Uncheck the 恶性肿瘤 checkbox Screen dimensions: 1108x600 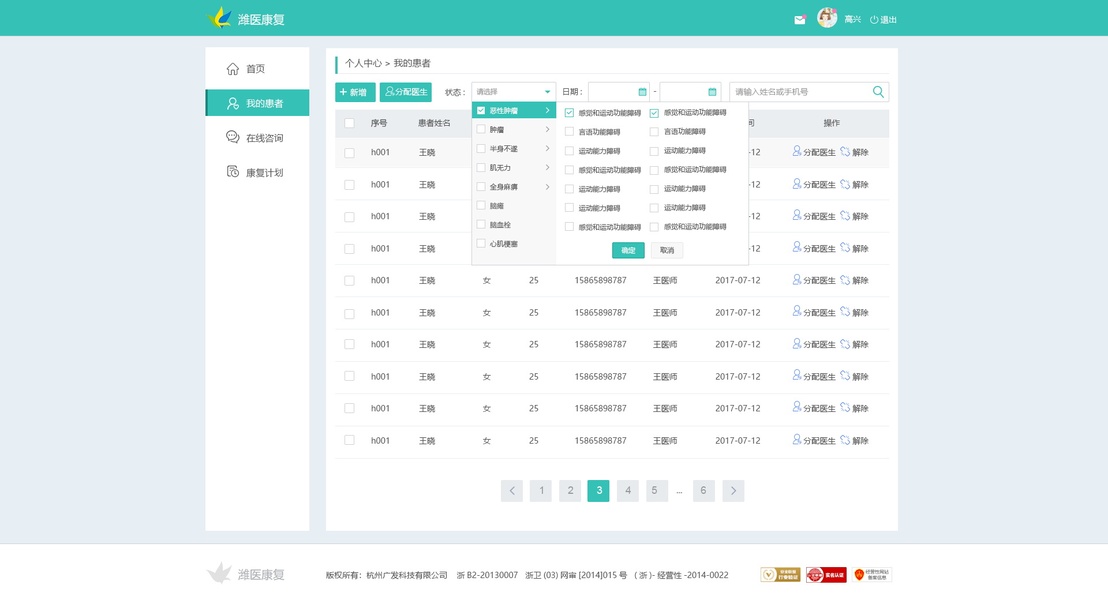pos(481,111)
